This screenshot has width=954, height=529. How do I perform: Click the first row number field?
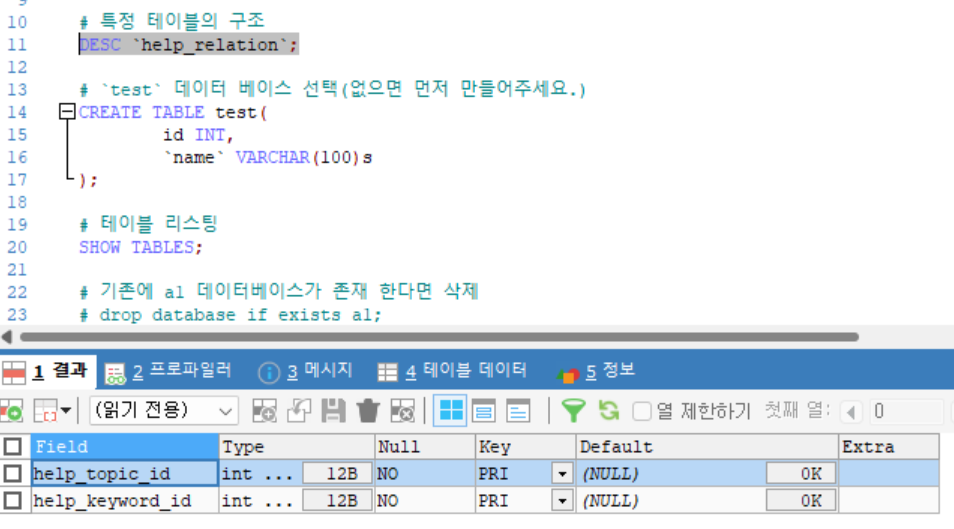pos(907,412)
